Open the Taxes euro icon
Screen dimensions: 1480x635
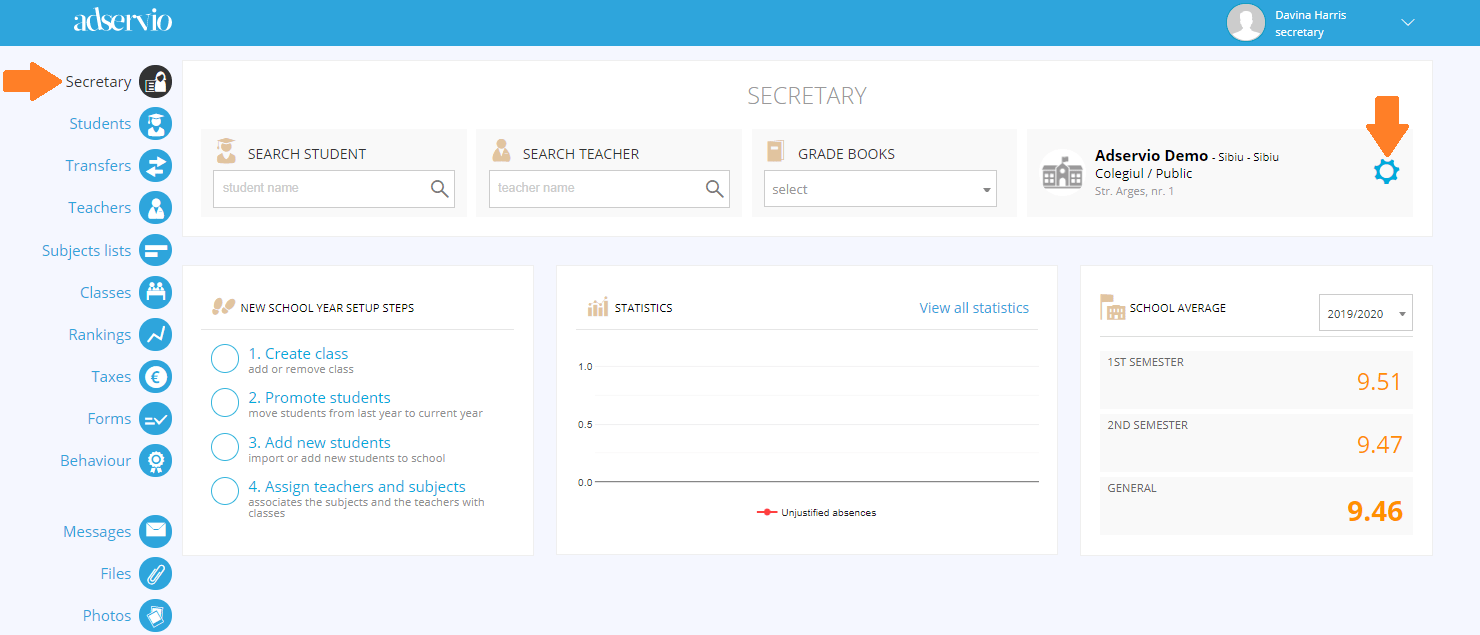coord(155,377)
